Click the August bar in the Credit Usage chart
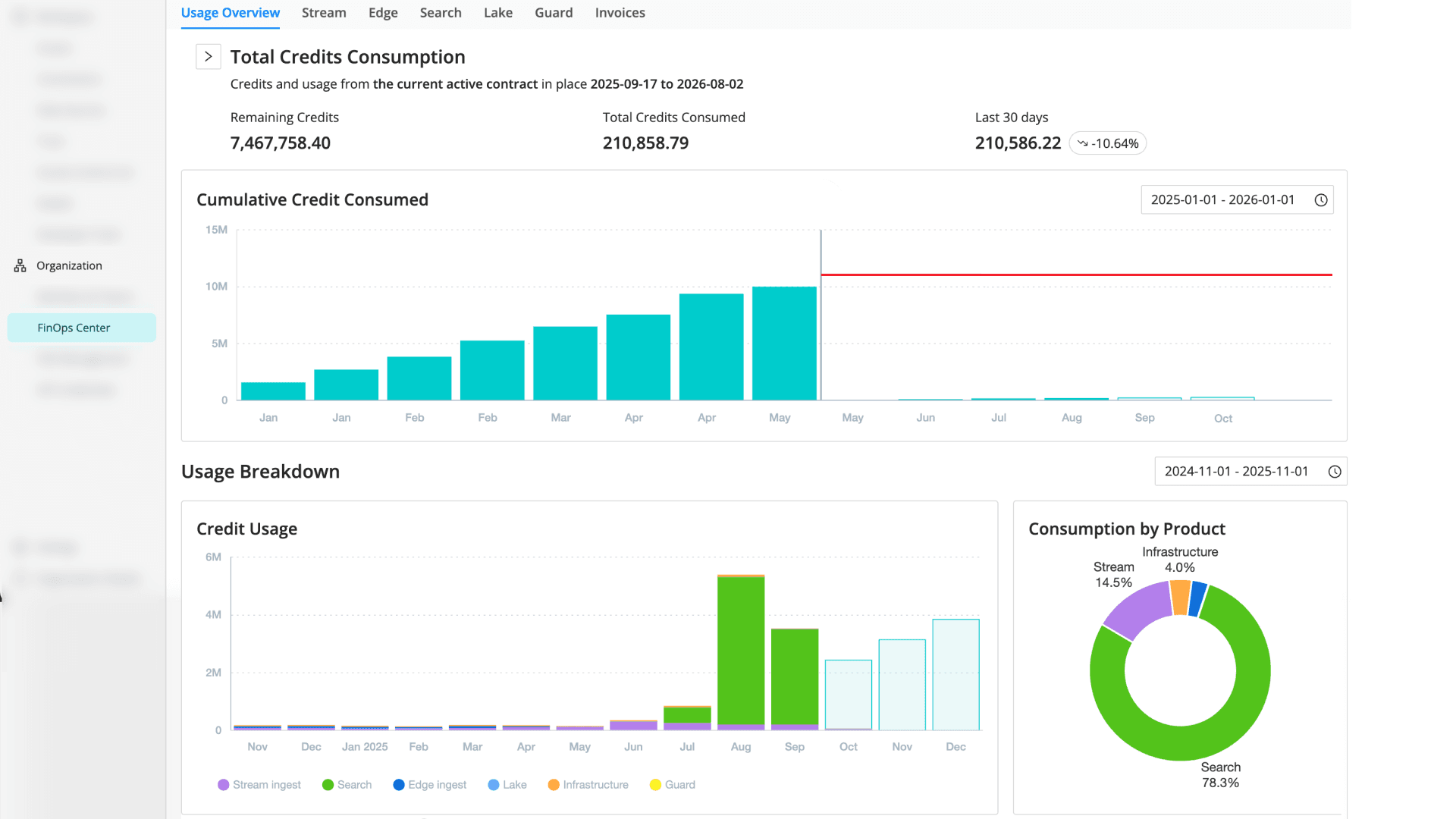This screenshot has height=819, width=1456. [x=740, y=652]
